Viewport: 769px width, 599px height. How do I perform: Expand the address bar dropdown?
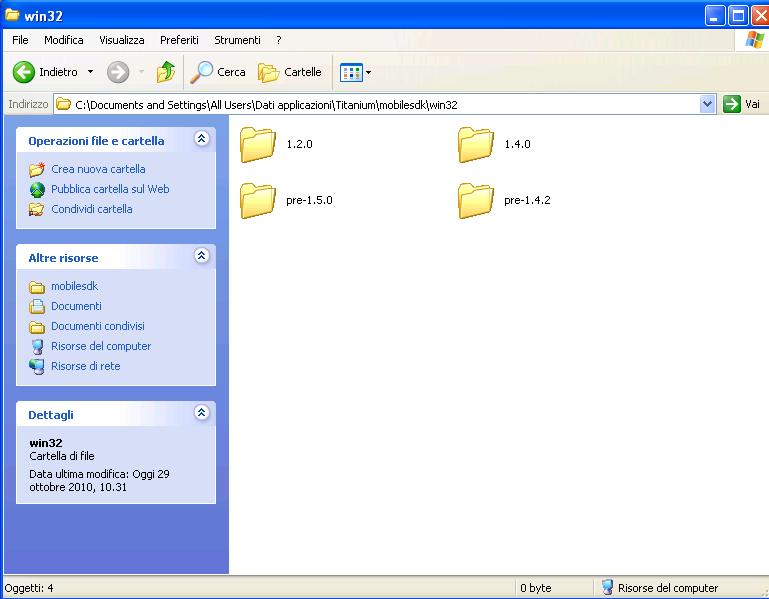707,104
